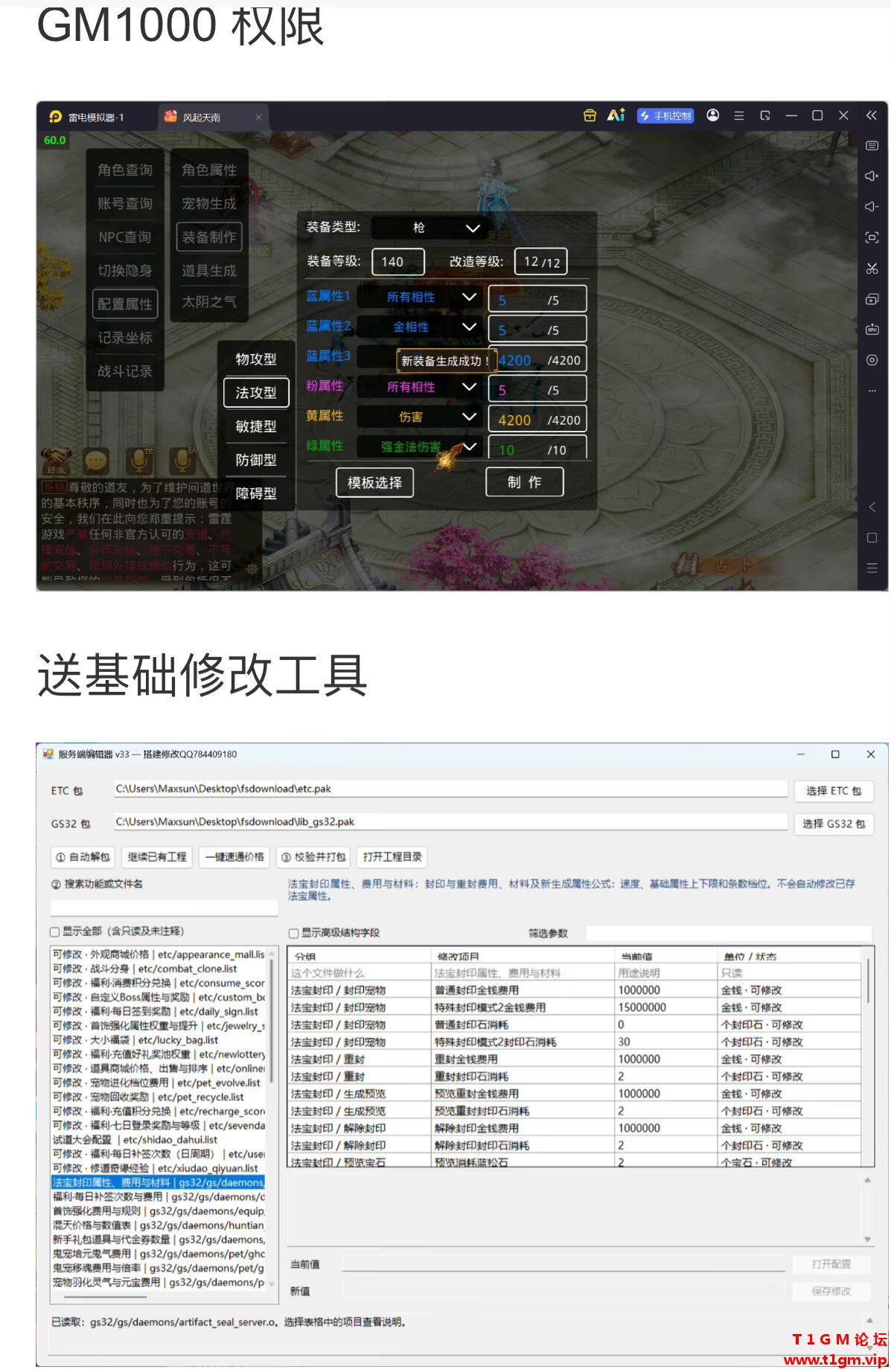This screenshot has width=891, height=1372.
Task: Check the 显示全部 (含只读及未注释) checkbox
Action: click(55, 932)
